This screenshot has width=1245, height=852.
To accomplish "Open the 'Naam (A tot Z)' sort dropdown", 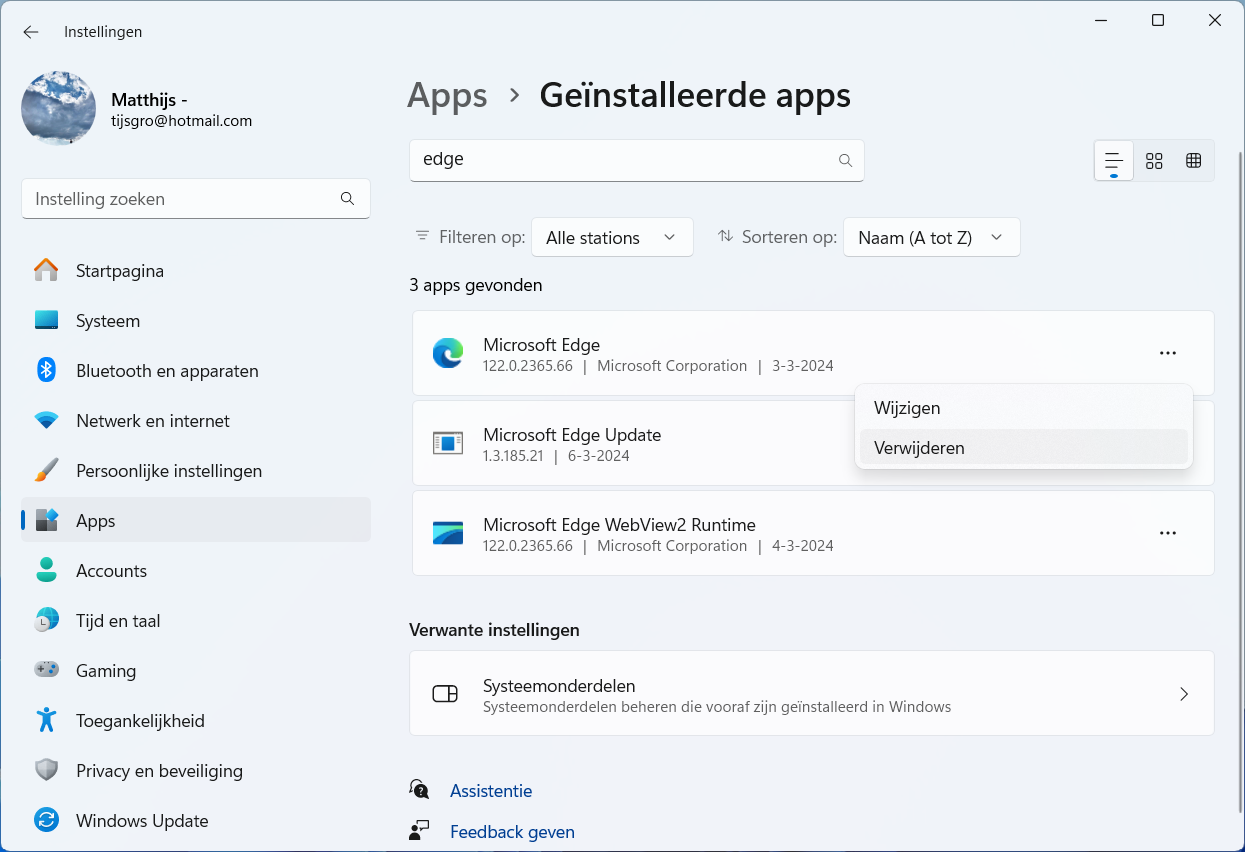I will pos(931,237).
